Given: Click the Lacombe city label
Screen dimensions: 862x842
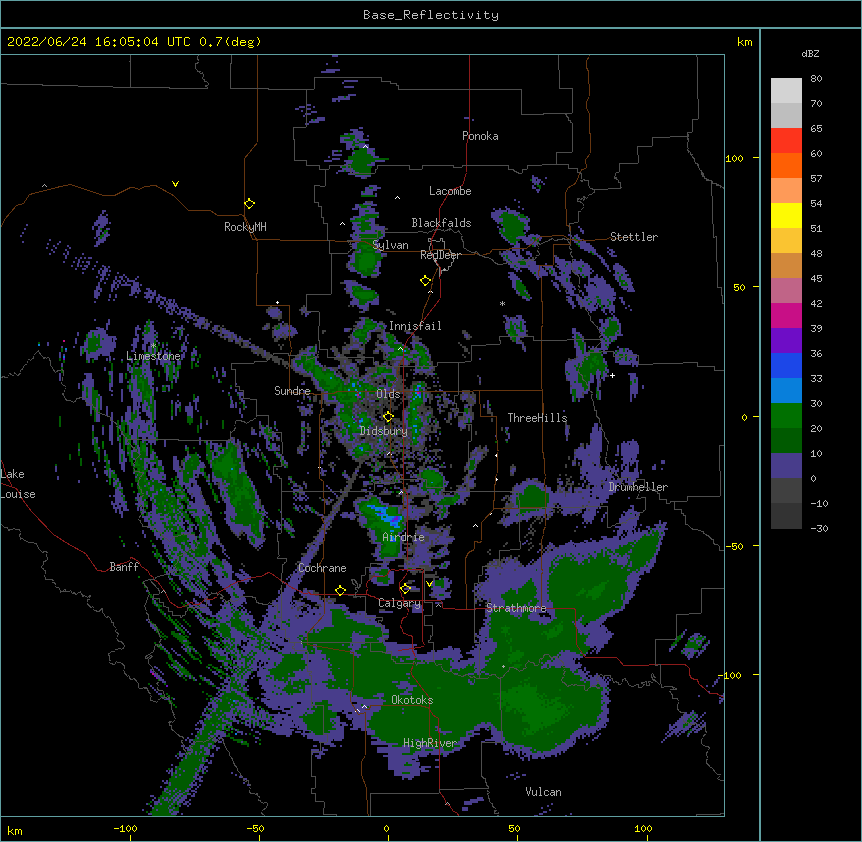Looking at the screenshot, I should pyautogui.click(x=450, y=191).
